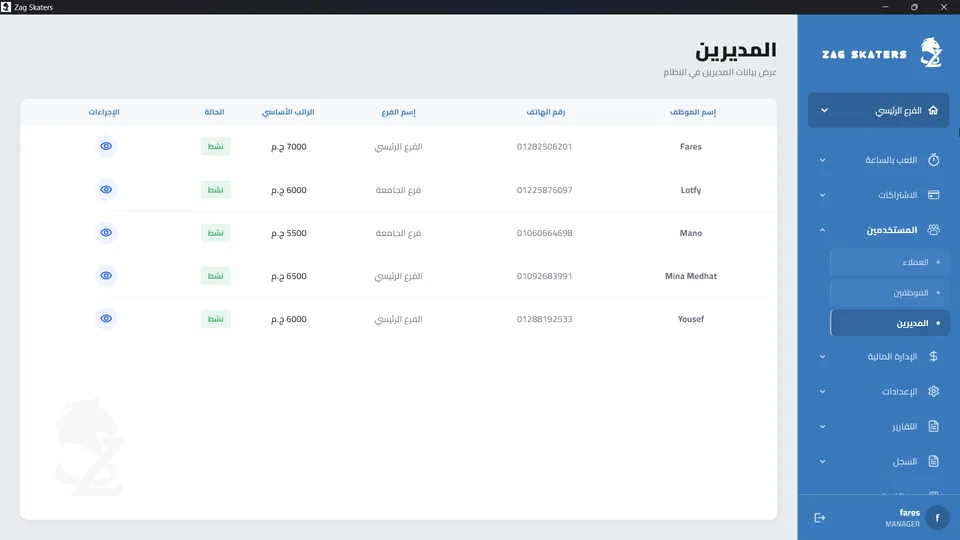
Task: Click the stopwatch icon for اللعب بالساعة
Action: (933, 160)
